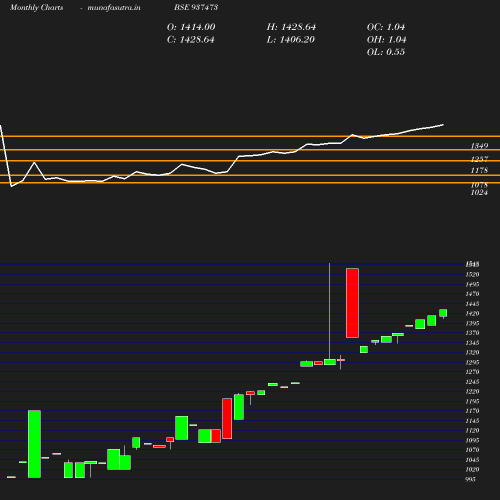
Task: Click the 995 price axis label
Action: 471,479
